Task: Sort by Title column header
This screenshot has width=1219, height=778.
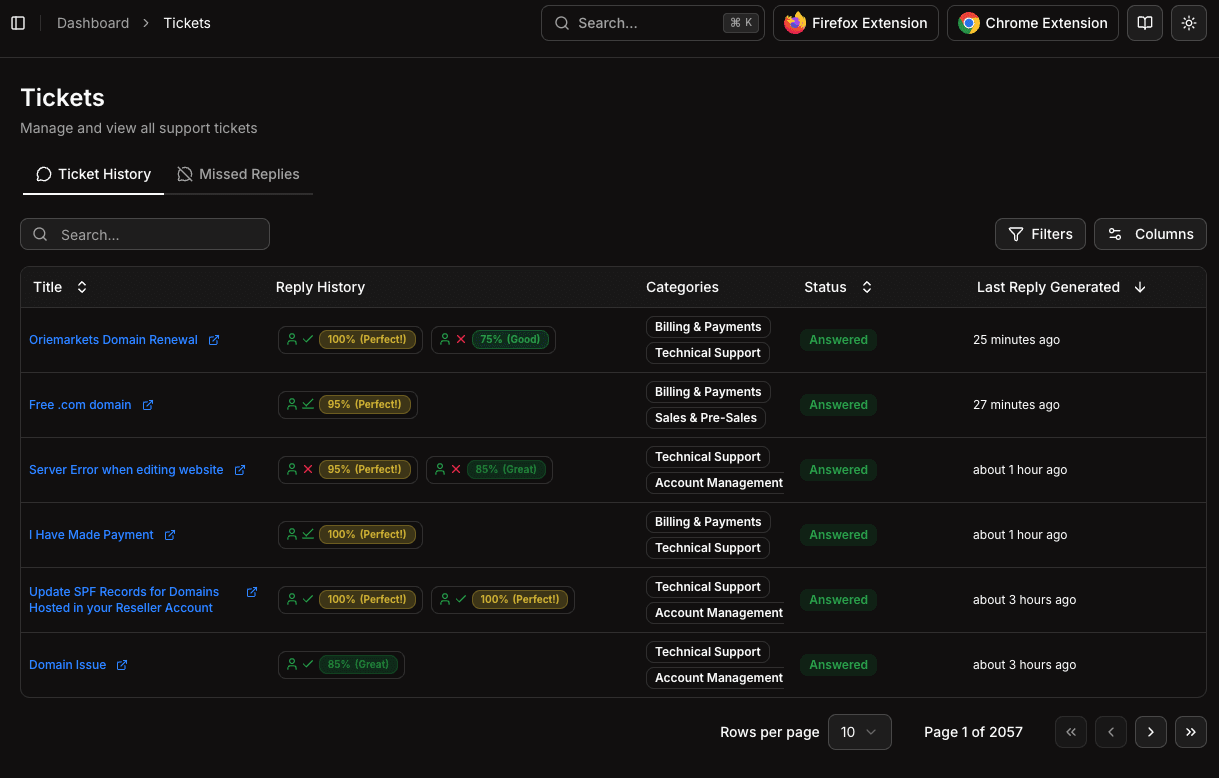Action: click(x=61, y=287)
